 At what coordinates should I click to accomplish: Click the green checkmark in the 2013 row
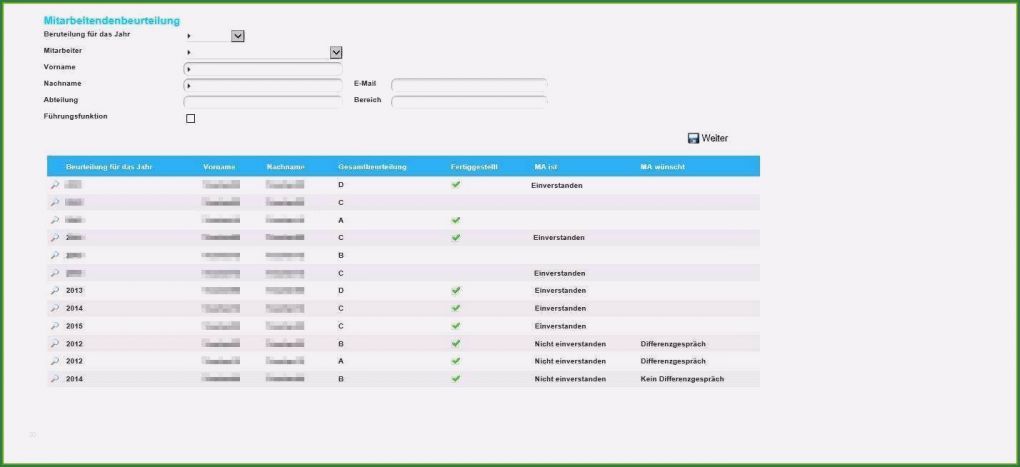[x=456, y=291]
